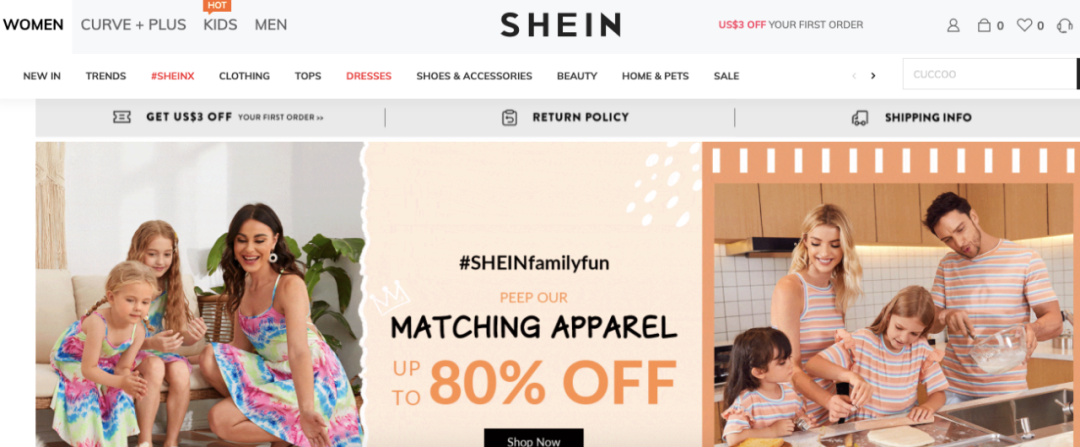
Task: Click the Shipping Info truck icon
Action: click(x=860, y=118)
